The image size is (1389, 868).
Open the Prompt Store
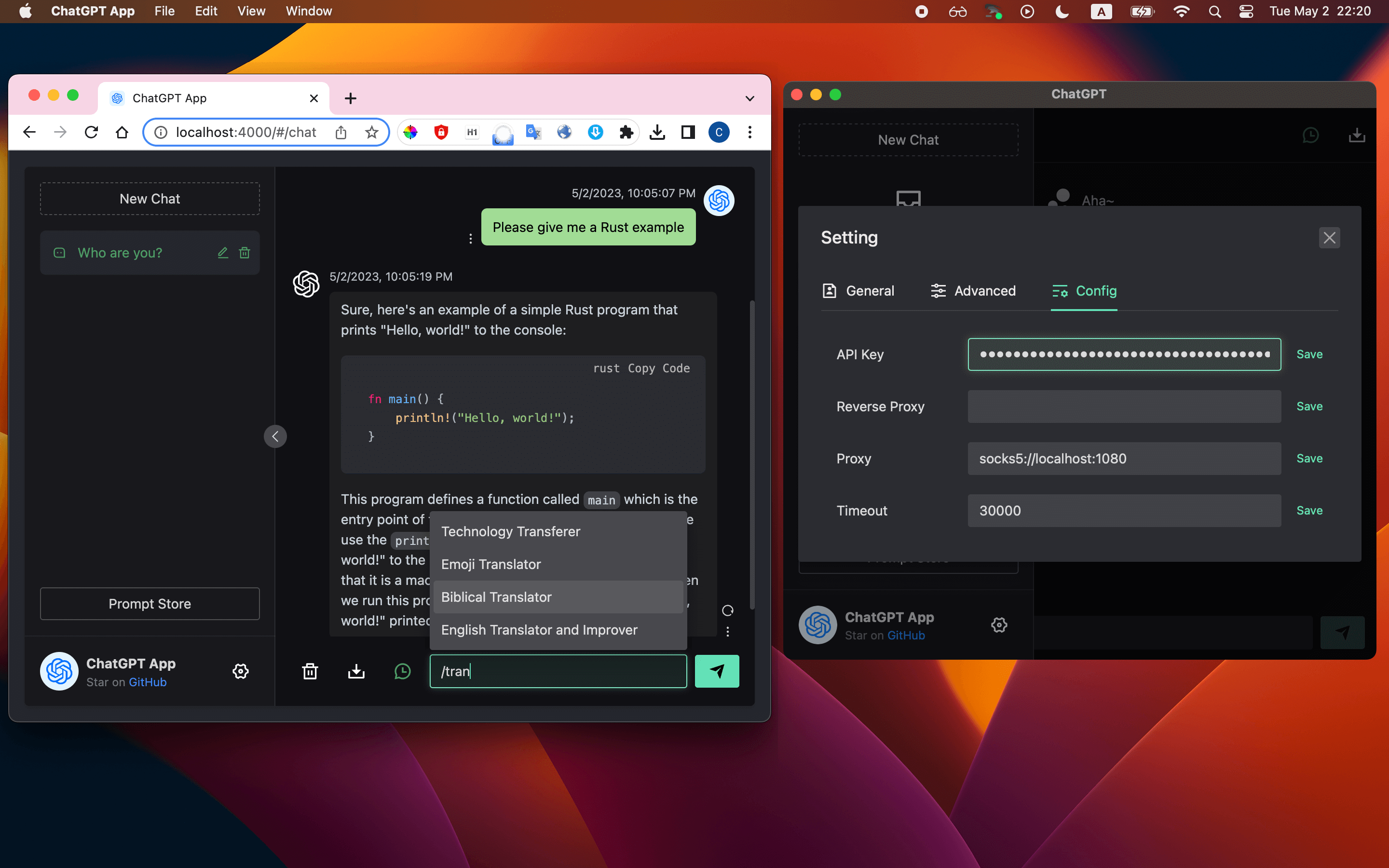(x=150, y=603)
